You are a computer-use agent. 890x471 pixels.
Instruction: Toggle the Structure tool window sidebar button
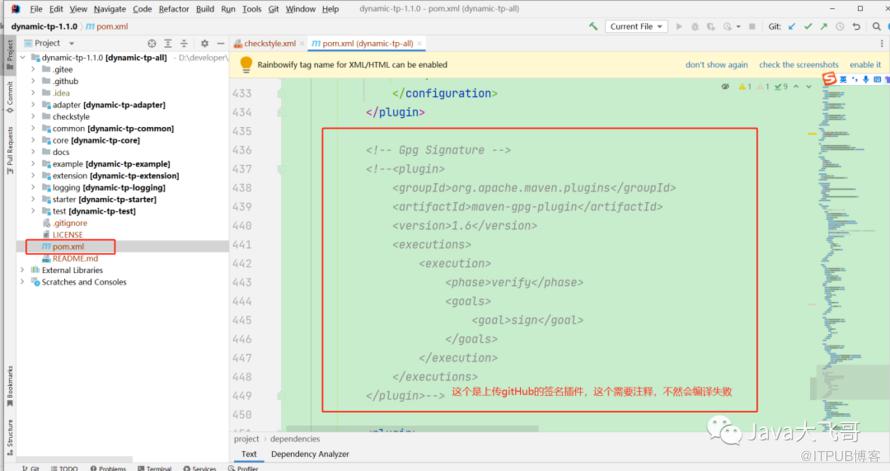point(10,434)
